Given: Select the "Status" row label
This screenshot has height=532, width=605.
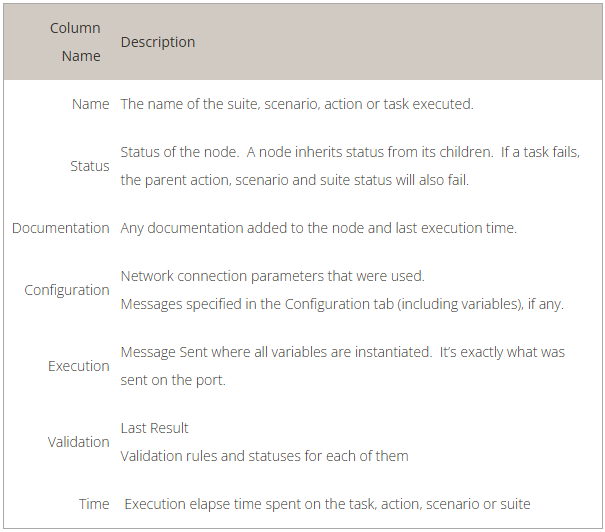Looking at the screenshot, I should (90, 166).
